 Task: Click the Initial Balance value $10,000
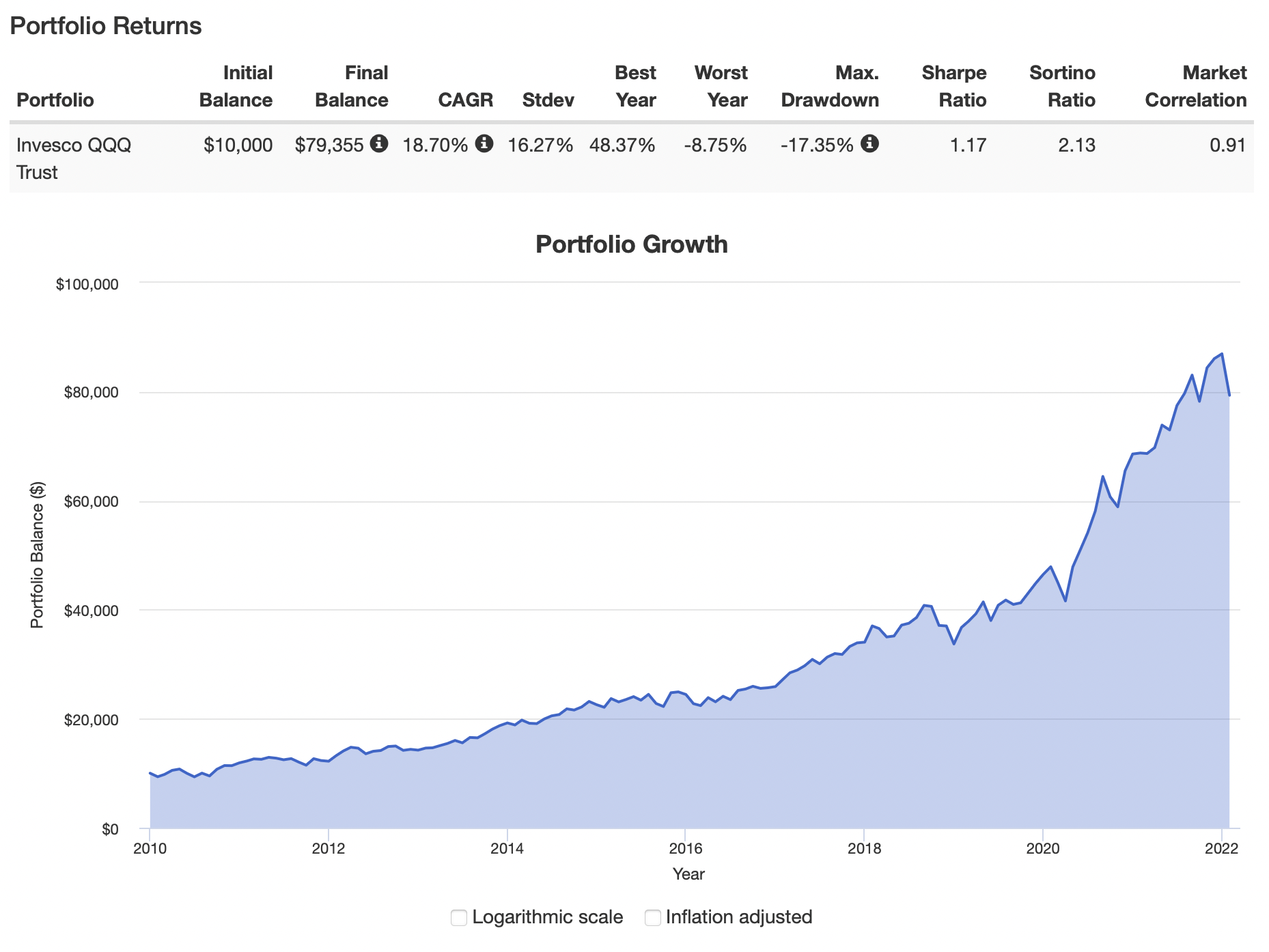238,145
